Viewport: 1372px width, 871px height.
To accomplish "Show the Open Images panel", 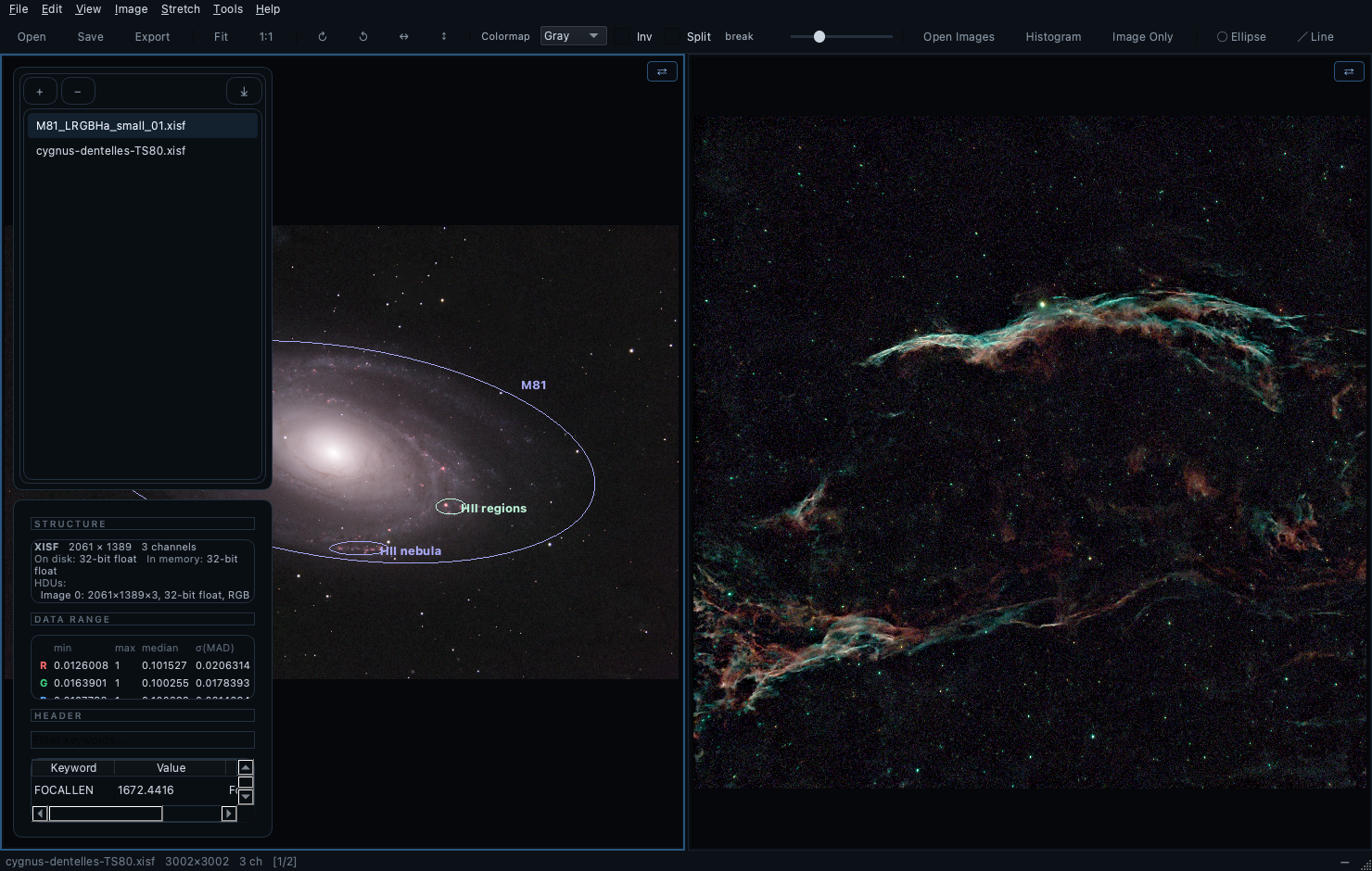I will click(x=959, y=37).
